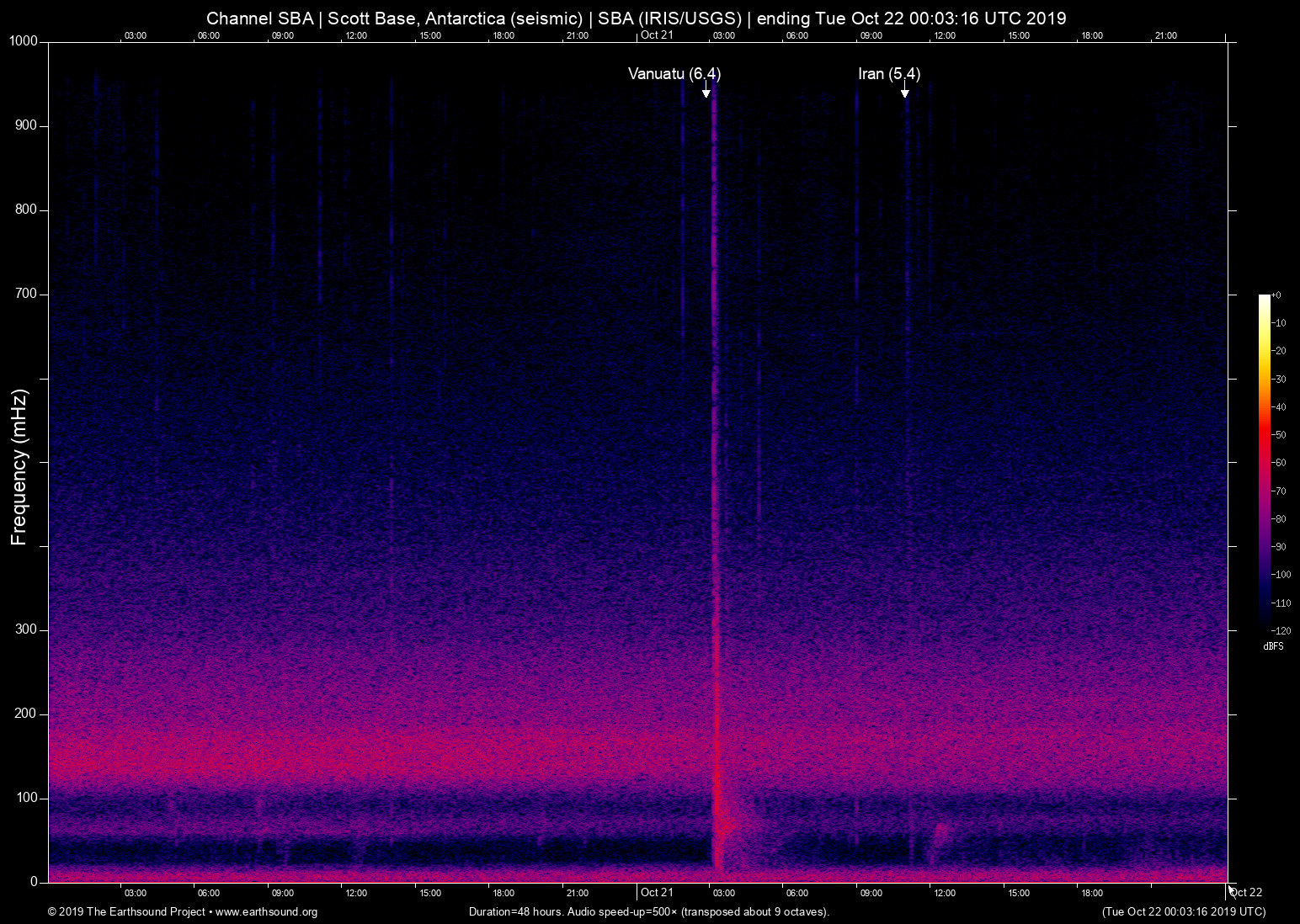Click the 200 frequency axis tick label
The image size is (1300, 924).
26,714
